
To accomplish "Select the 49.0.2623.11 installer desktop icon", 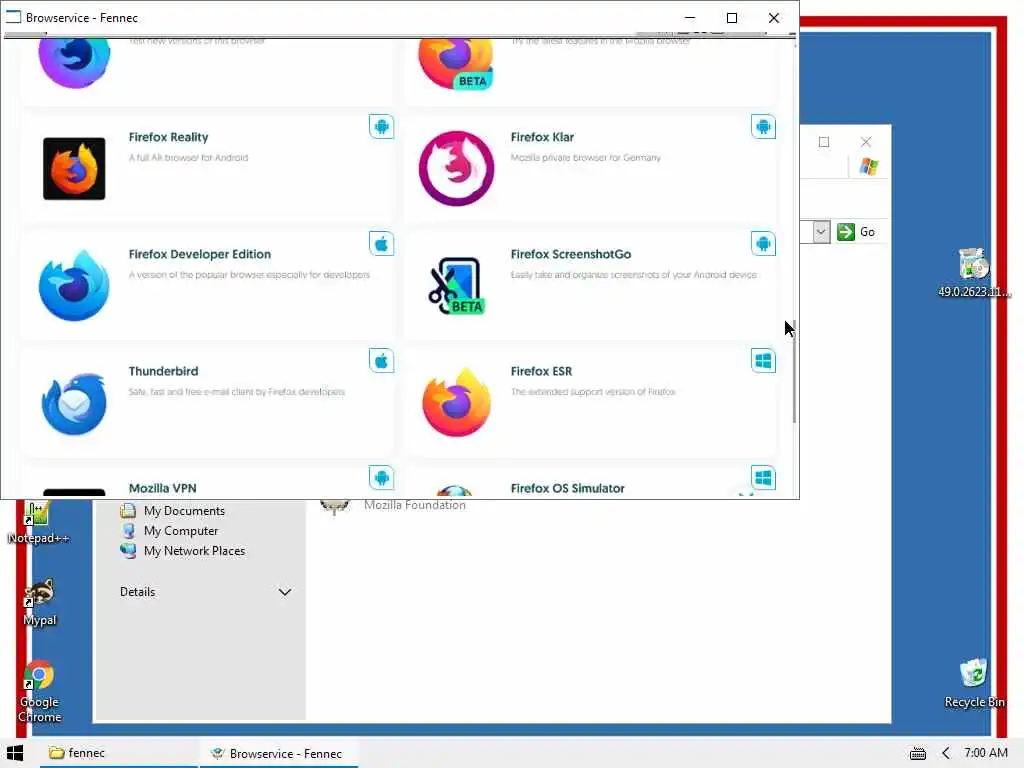I will pyautogui.click(x=974, y=273).
